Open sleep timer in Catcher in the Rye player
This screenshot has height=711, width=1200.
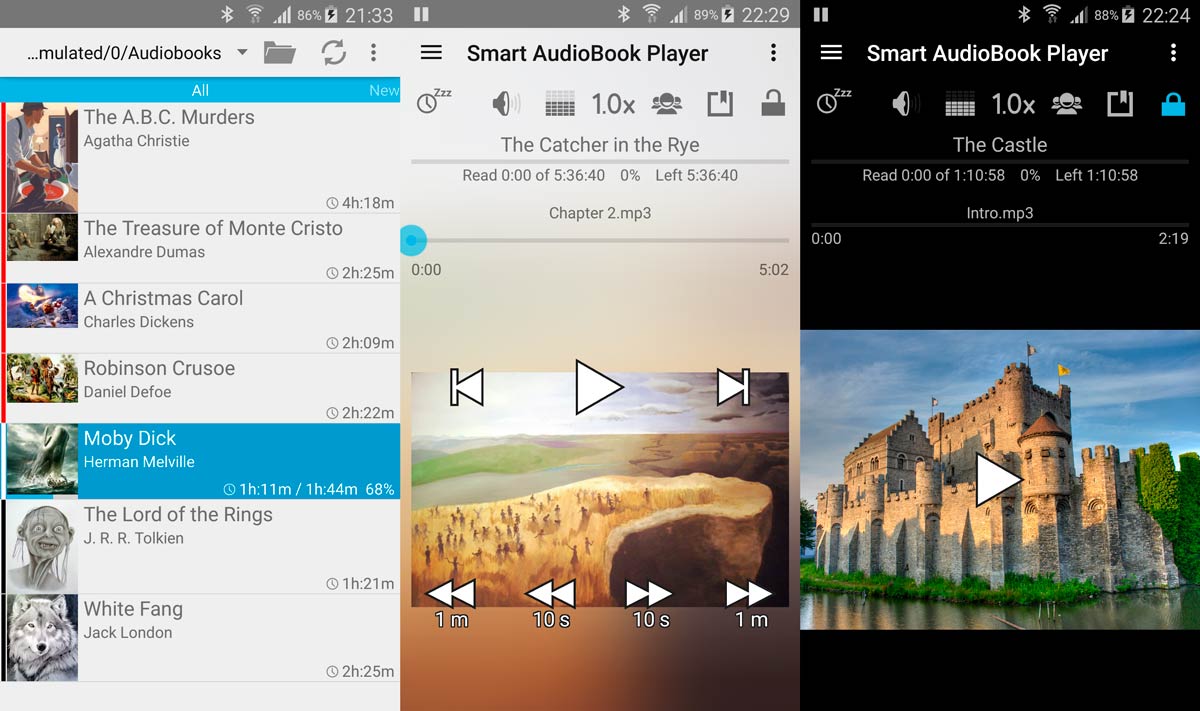pyautogui.click(x=433, y=102)
